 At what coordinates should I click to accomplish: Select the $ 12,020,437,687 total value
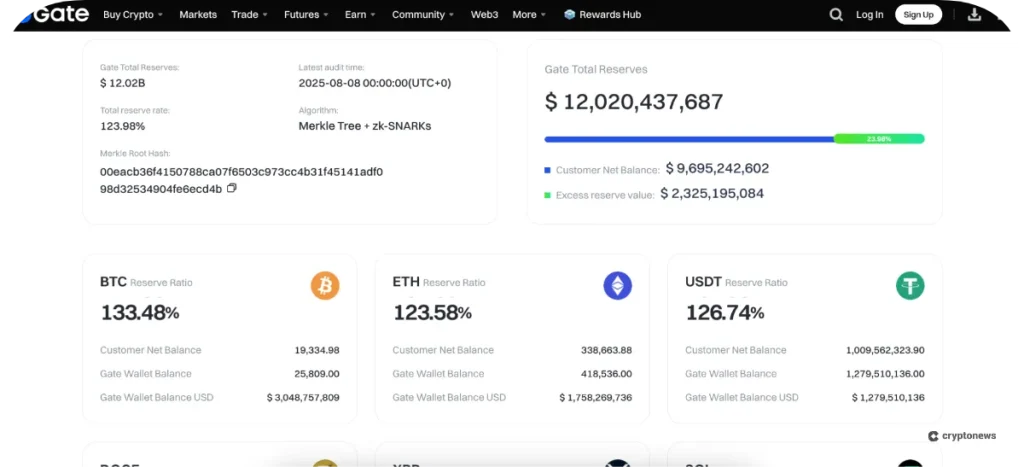(x=634, y=102)
